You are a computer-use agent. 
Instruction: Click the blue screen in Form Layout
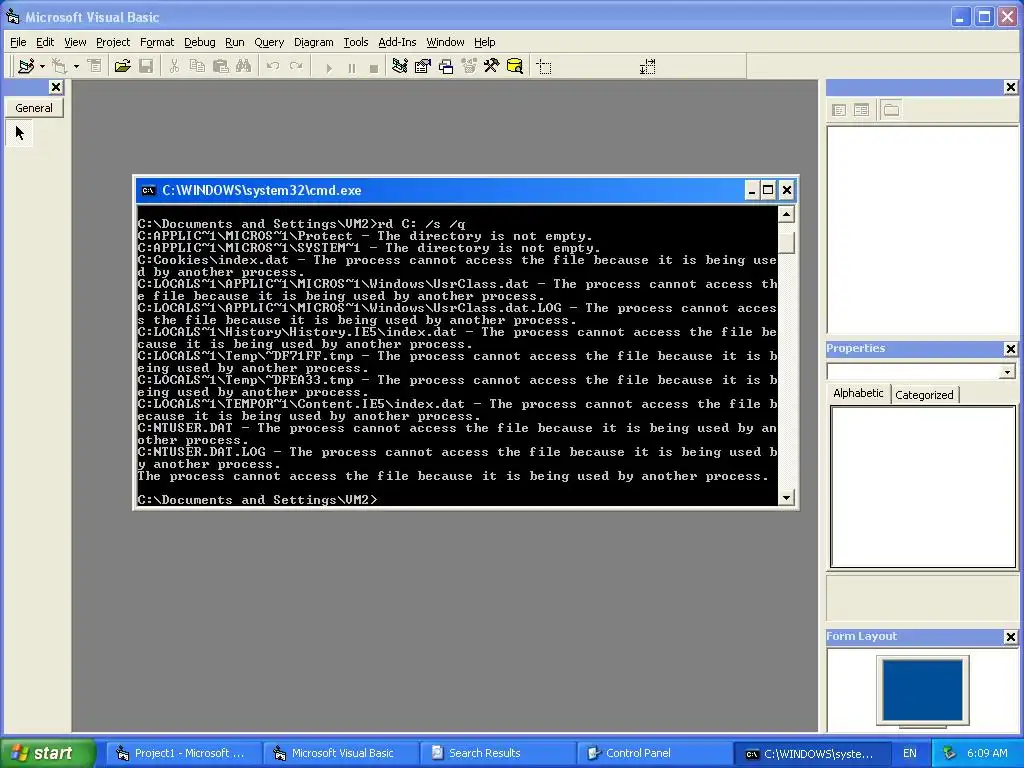tap(922, 690)
